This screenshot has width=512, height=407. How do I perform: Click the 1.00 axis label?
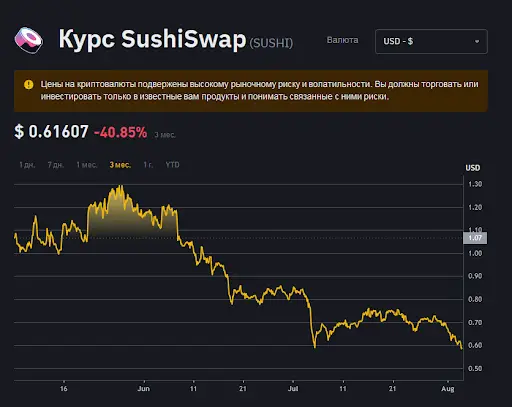pyautogui.click(x=475, y=253)
